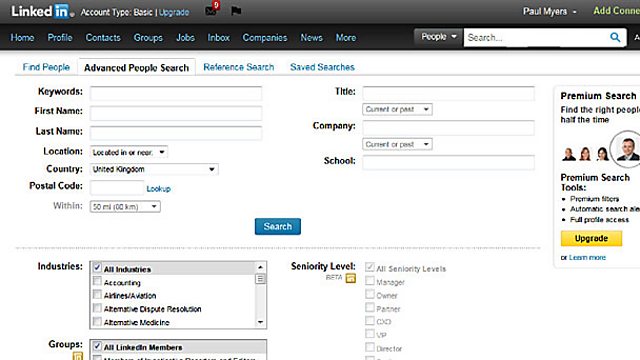Toggle the All Seniority Levels checkbox
This screenshot has width=640, height=360.
tap(370, 267)
